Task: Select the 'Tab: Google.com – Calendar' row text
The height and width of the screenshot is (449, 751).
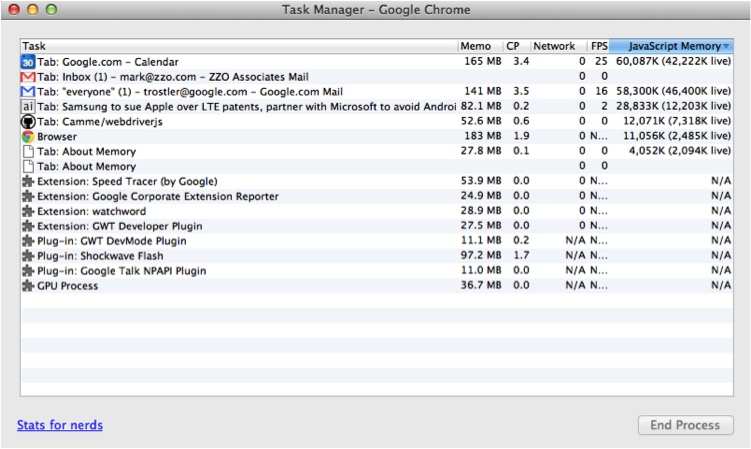Action: pyautogui.click(x=108, y=62)
